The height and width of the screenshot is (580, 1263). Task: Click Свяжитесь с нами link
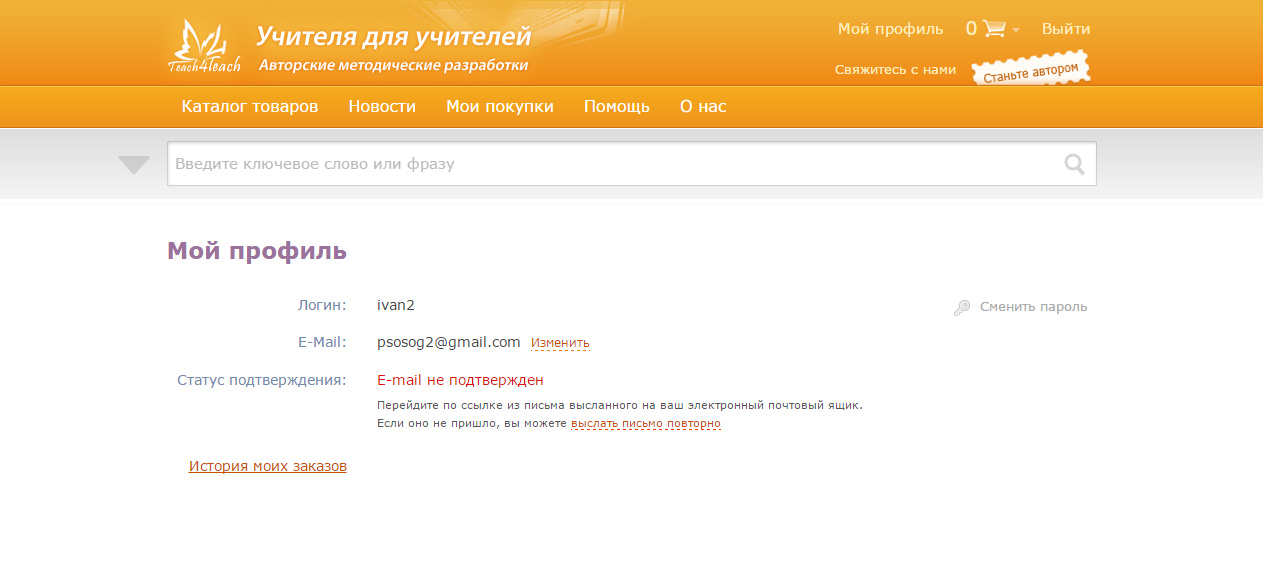pos(895,70)
